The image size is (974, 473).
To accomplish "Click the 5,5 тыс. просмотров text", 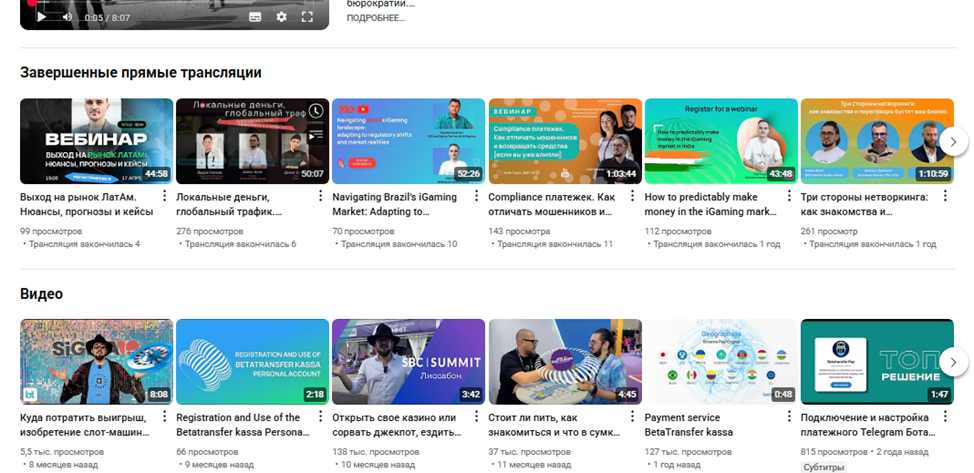I will [x=61, y=452].
